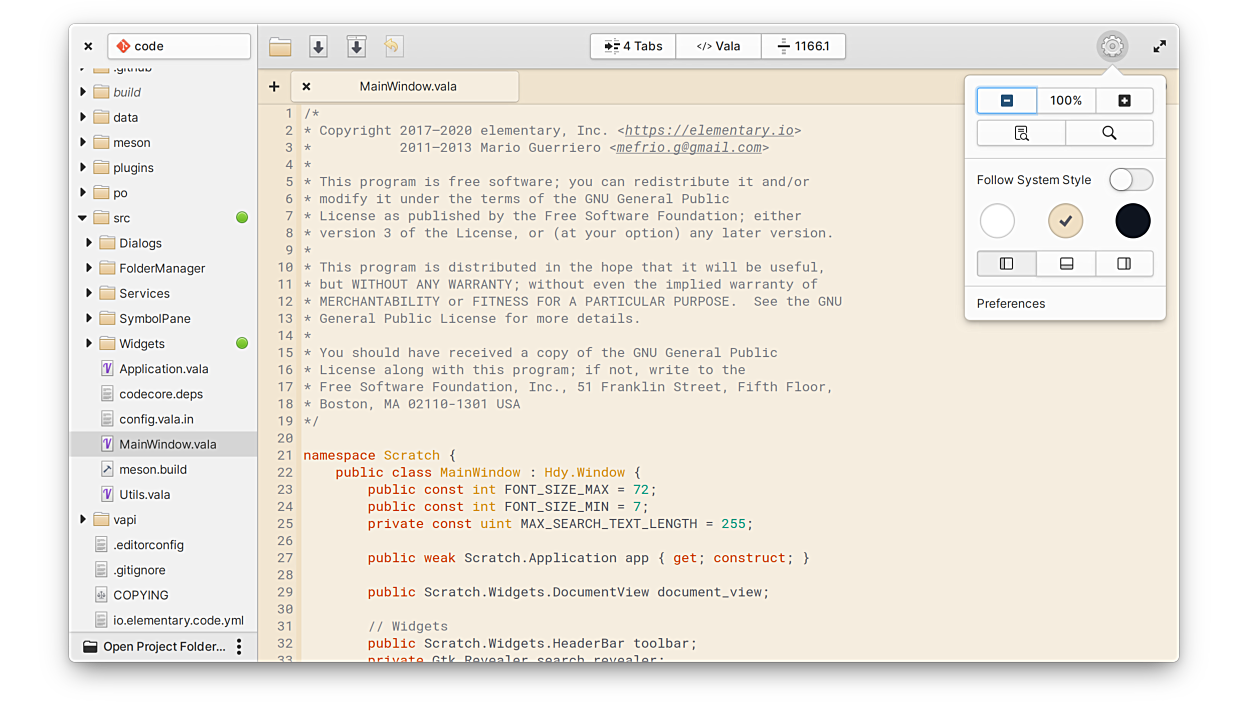Open Application.vala in the file tree
The image size is (1248, 702).
[x=164, y=369]
